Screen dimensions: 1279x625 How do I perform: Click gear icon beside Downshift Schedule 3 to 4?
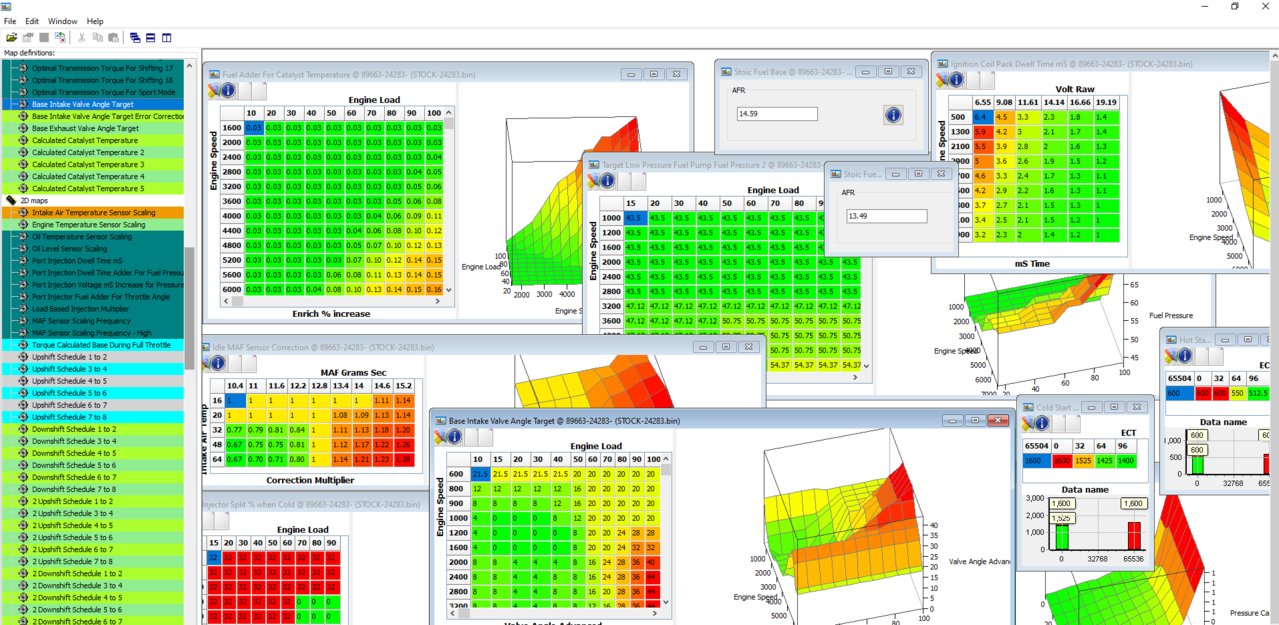point(24,441)
